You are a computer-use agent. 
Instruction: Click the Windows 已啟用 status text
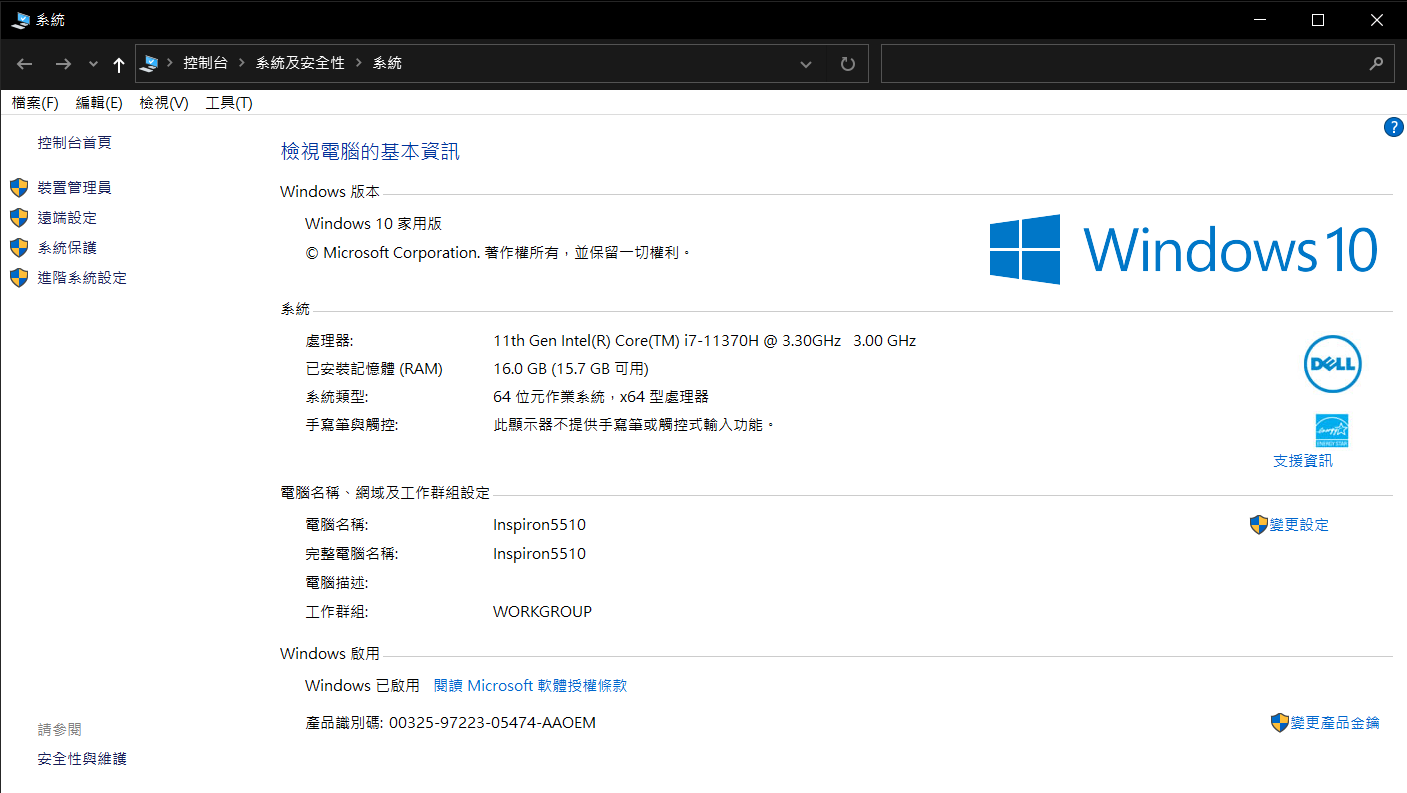[x=362, y=686]
